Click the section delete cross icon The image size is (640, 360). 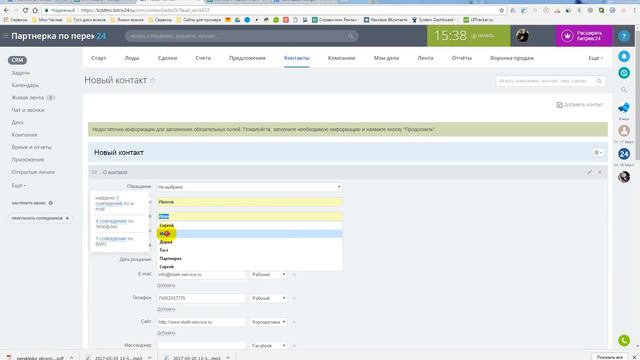[600, 172]
